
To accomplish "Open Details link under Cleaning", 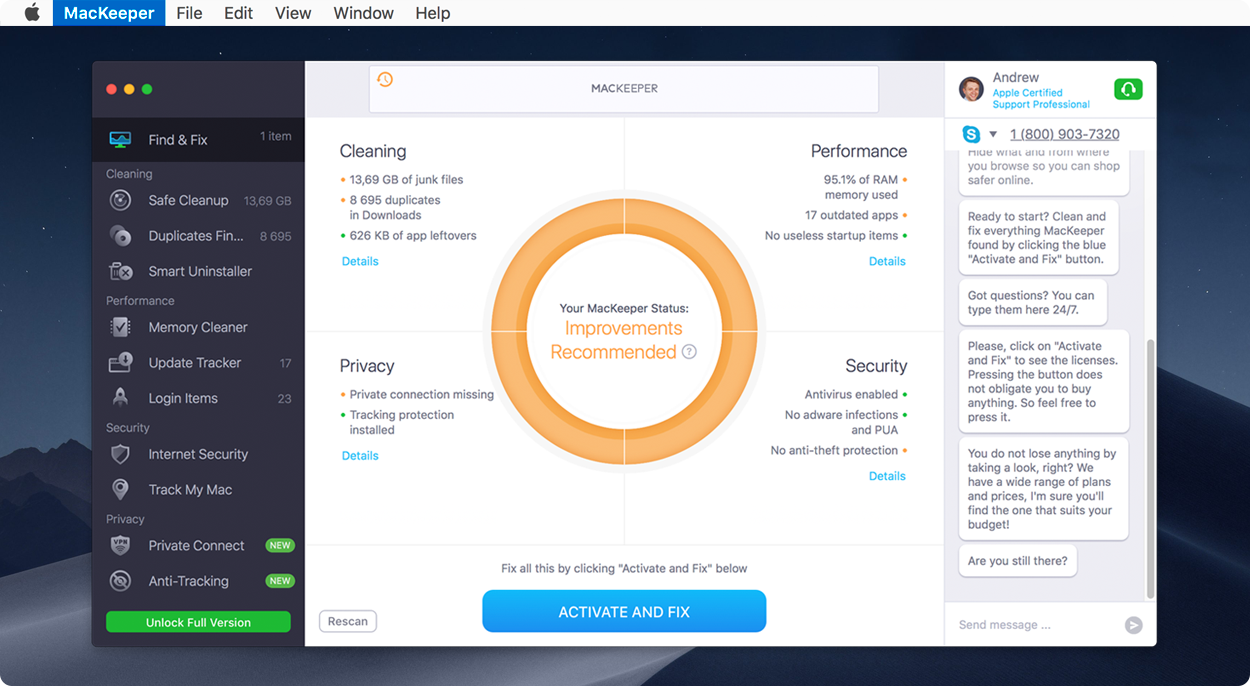I will (360, 261).
